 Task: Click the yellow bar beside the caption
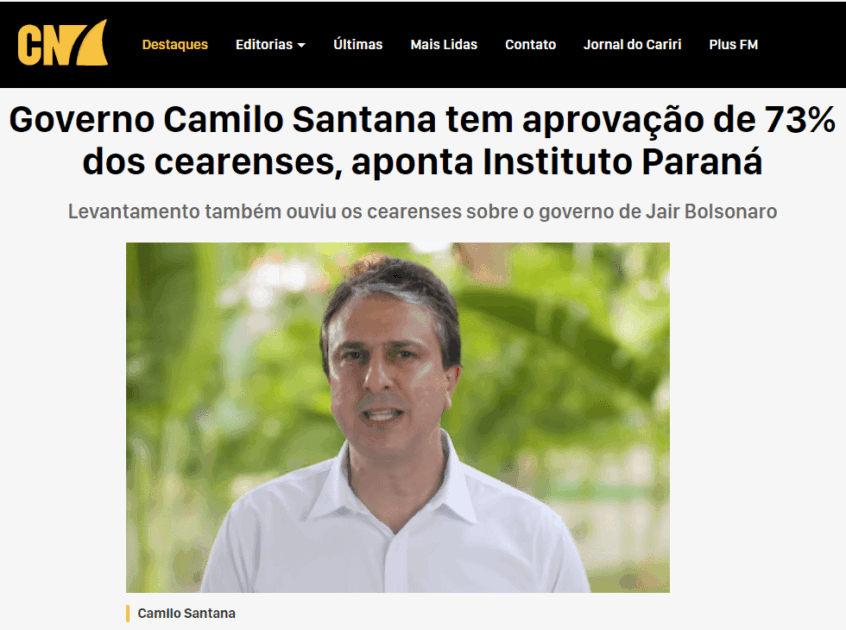tap(128, 613)
